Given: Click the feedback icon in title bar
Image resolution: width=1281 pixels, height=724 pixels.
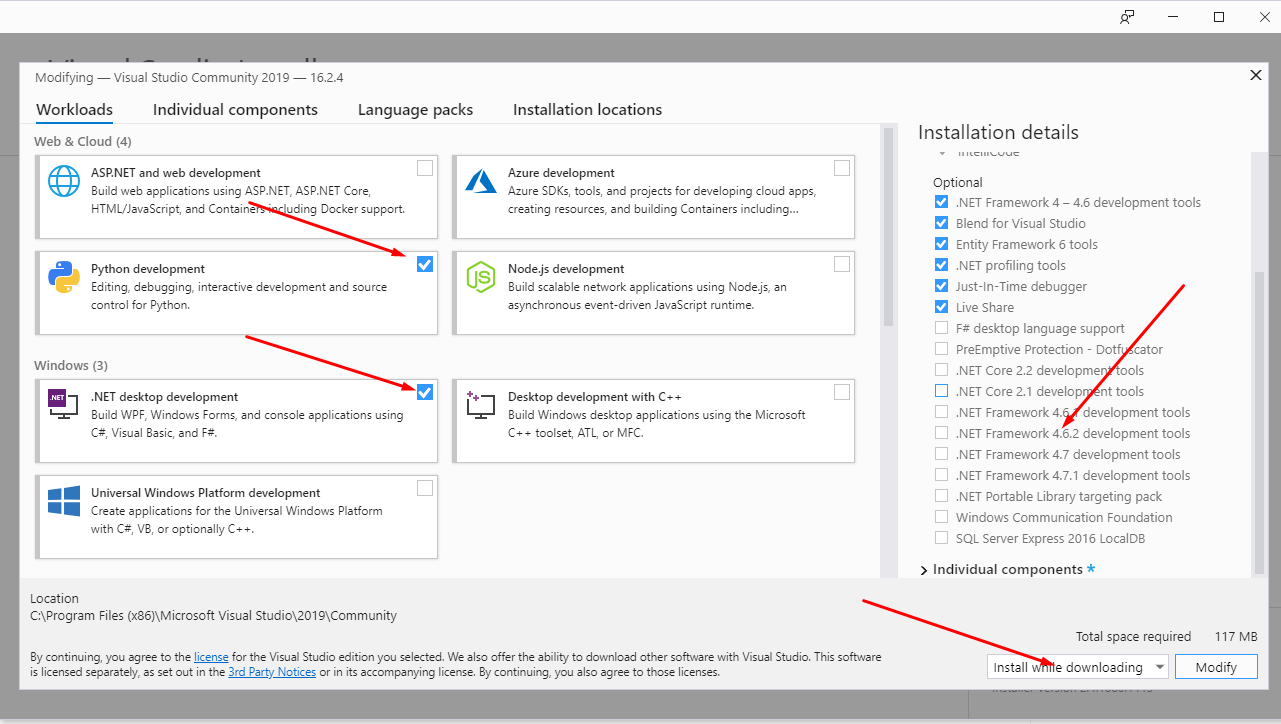Looking at the screenshot, I should [x=1128, y=17].
